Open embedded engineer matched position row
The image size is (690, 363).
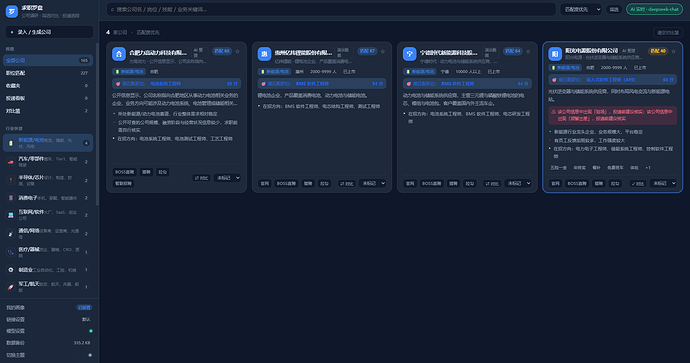(613, 80)
